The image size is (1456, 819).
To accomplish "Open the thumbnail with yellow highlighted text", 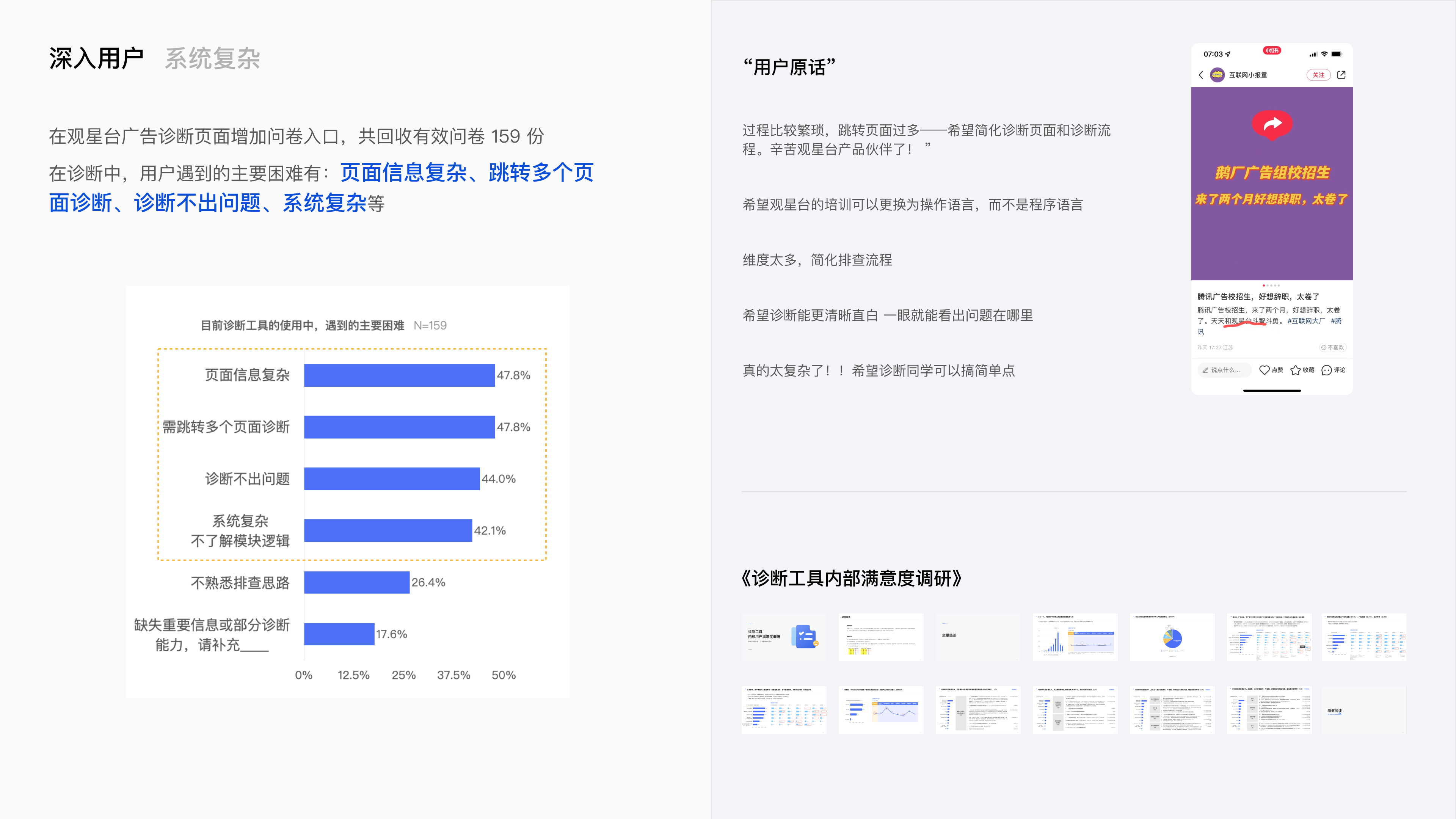I will (881, 637).
